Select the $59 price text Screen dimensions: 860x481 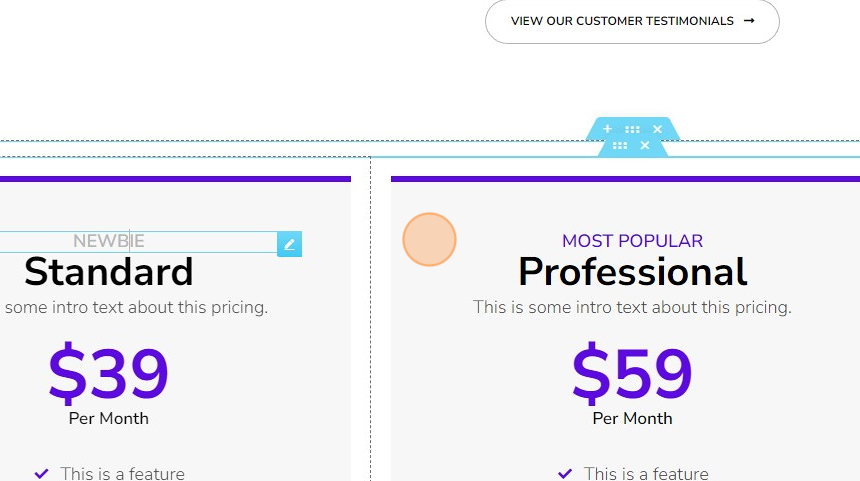[632, 372]
